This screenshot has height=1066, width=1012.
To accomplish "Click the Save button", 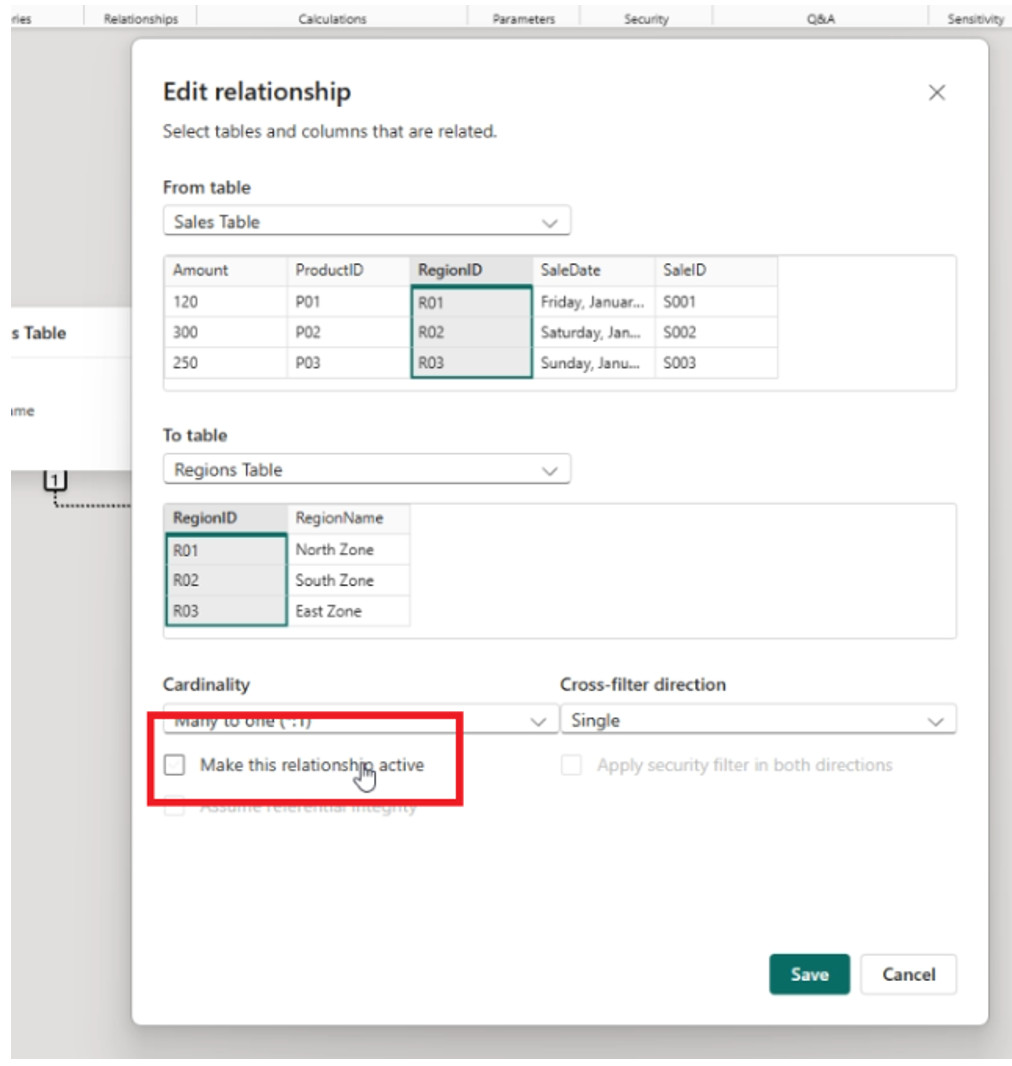I will pos(809,975).
